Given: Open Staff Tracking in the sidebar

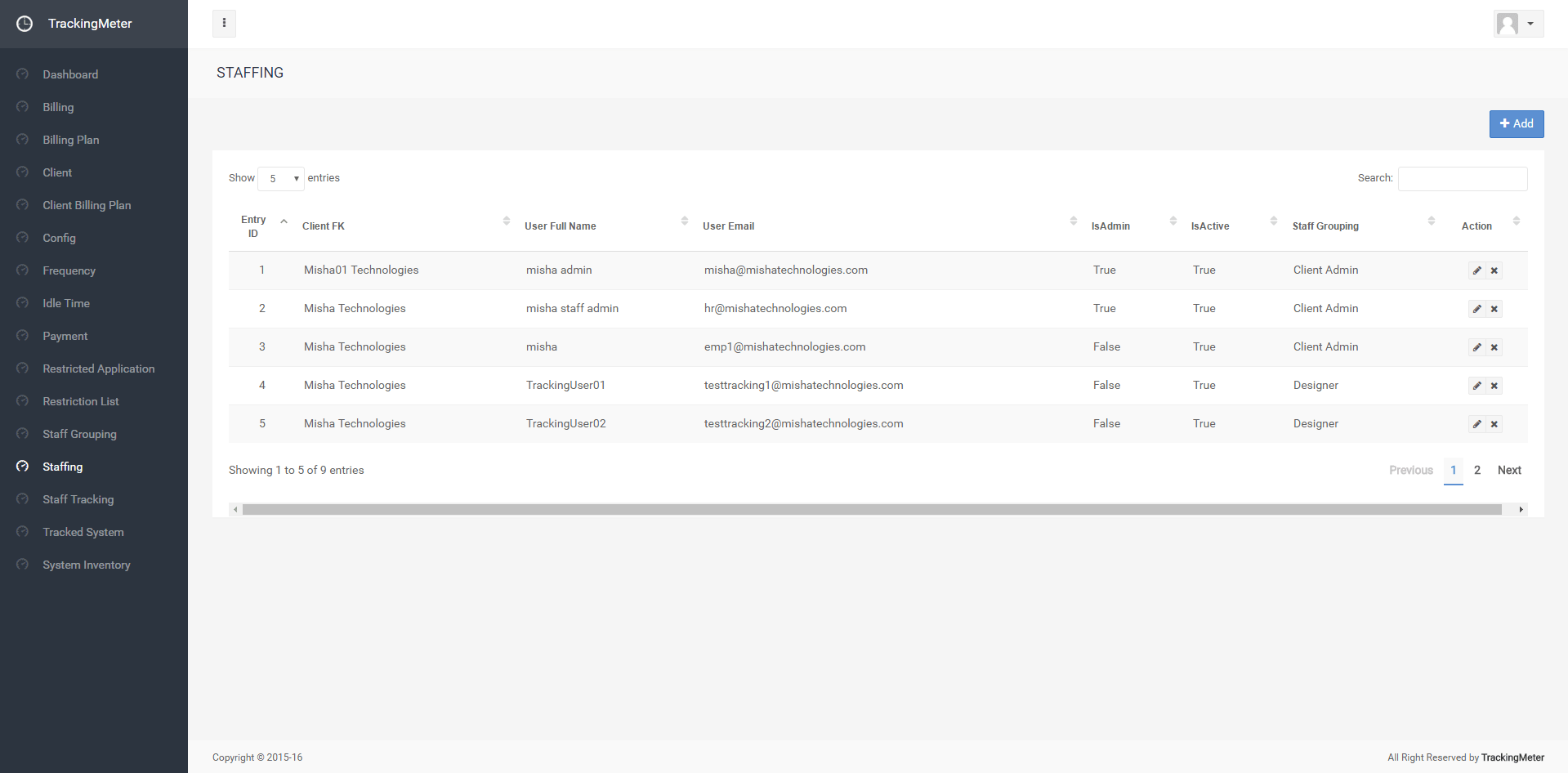Looking at the screenshot, I should (78, 499).
